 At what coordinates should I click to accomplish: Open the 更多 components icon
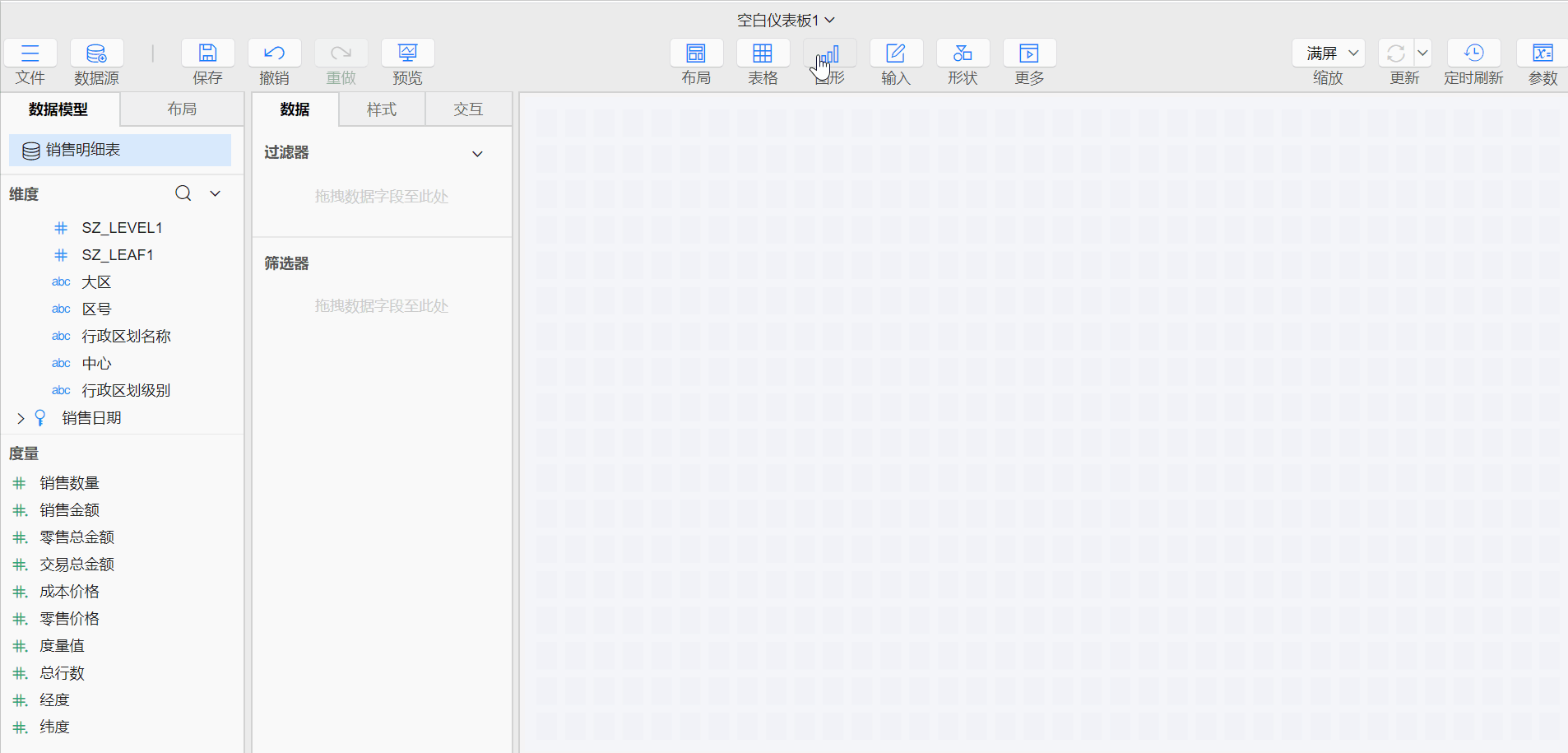1028,54
